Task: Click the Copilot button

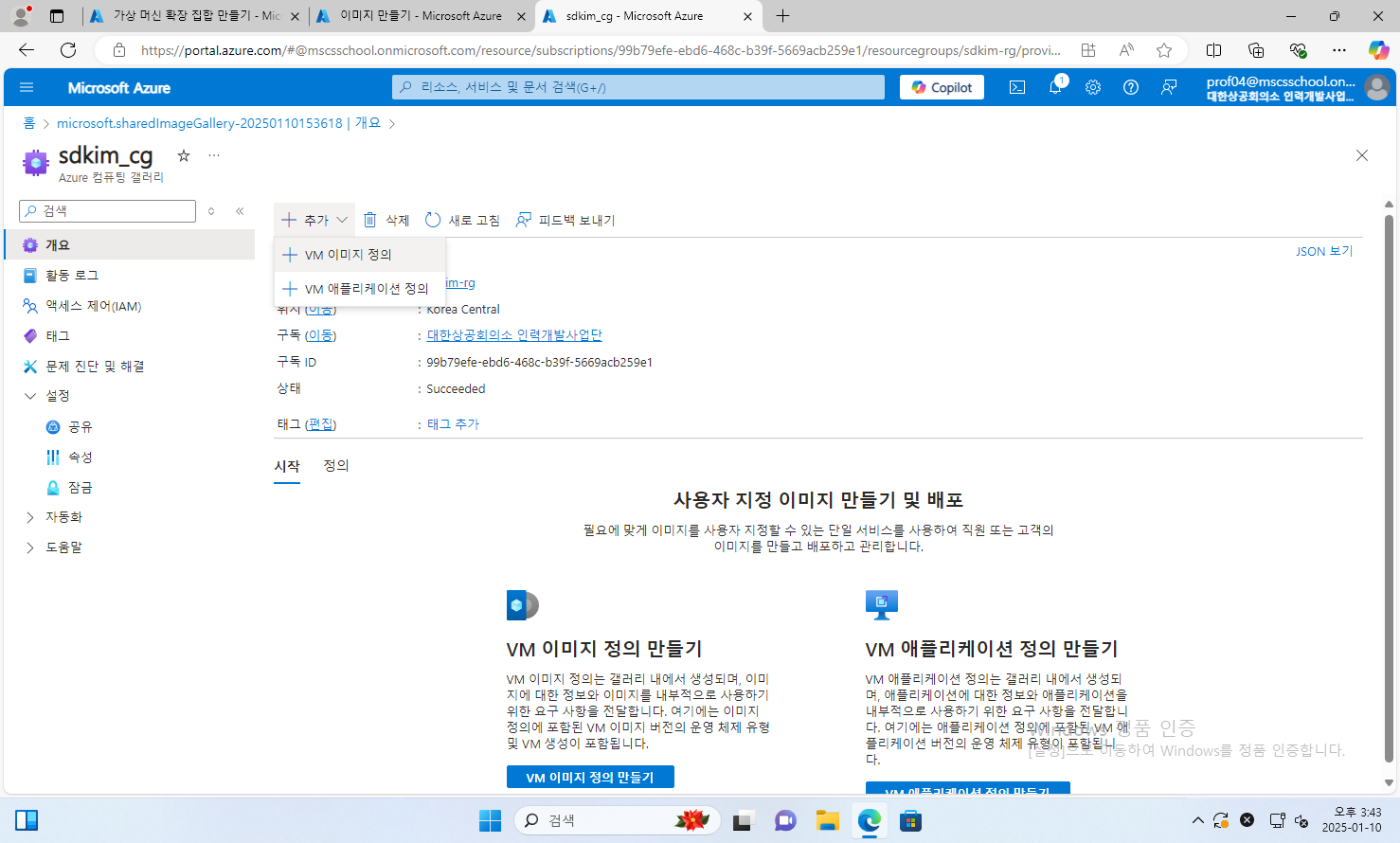Action: point(942,87)
